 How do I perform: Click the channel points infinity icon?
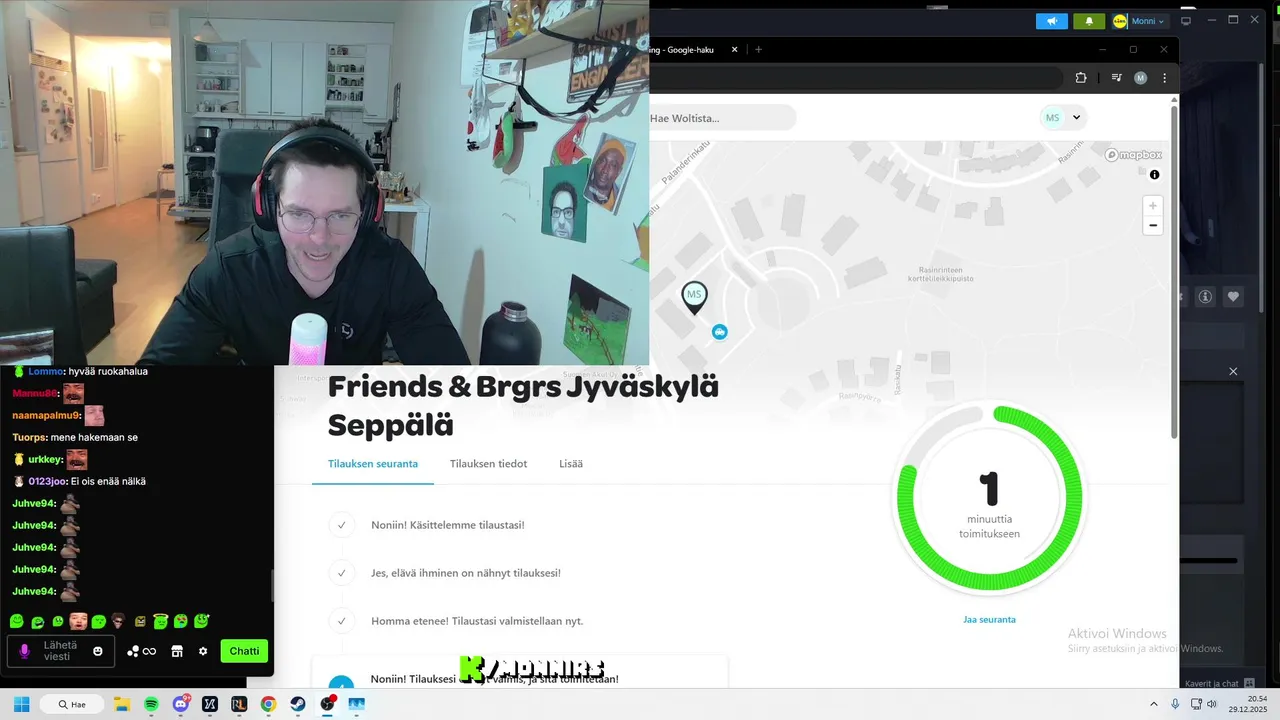click(149, 651)
